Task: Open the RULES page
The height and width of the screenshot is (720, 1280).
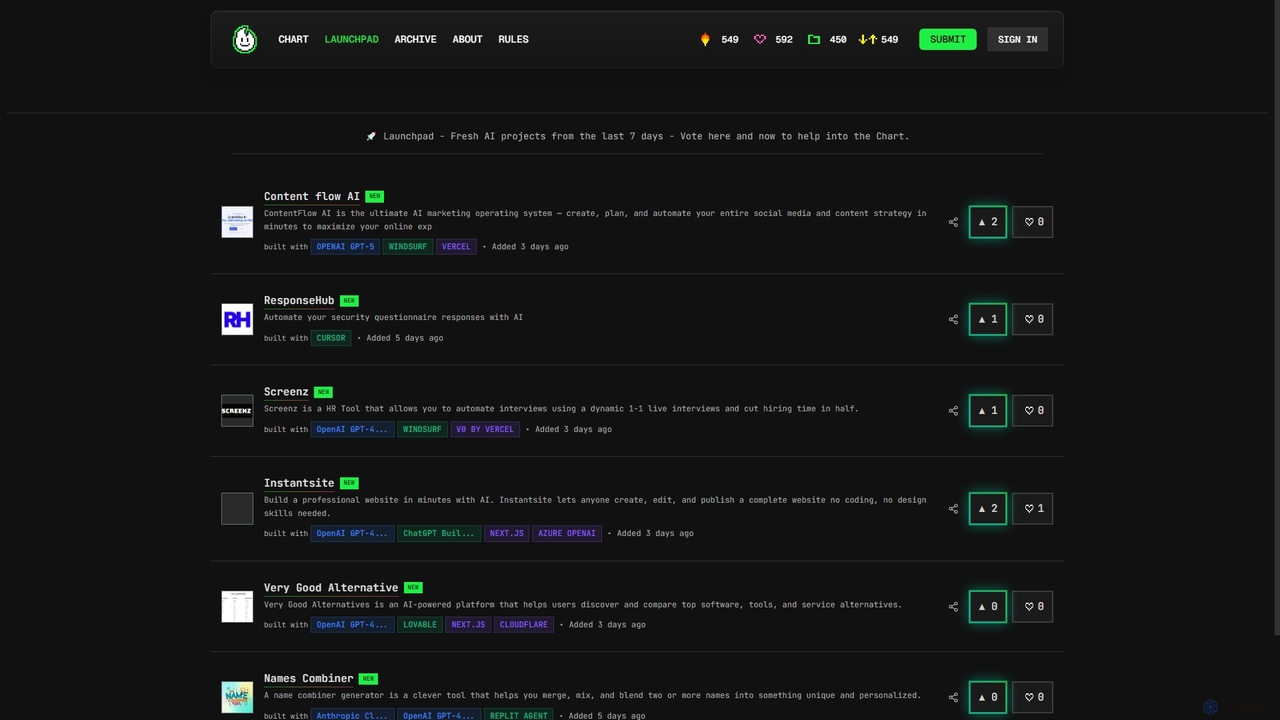Action: click(x=513, y=39)
